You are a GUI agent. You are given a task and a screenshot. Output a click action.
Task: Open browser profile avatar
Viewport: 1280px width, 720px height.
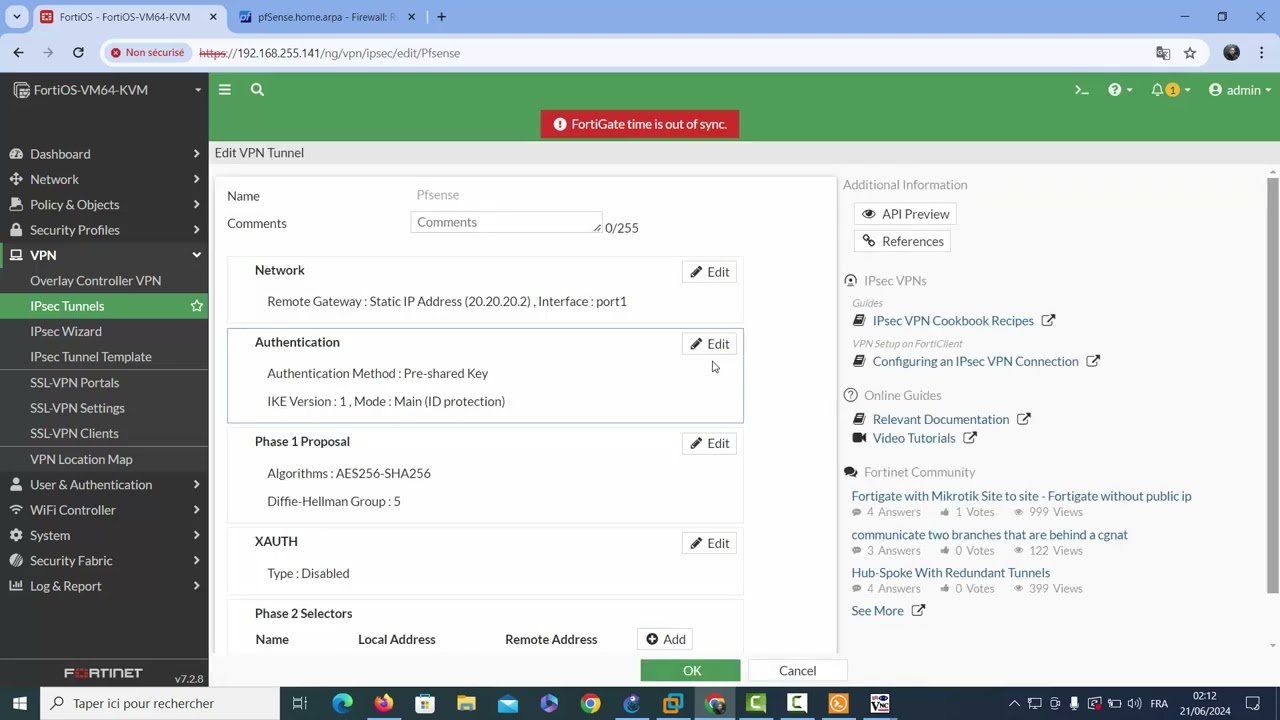(x=1231, y=53)
